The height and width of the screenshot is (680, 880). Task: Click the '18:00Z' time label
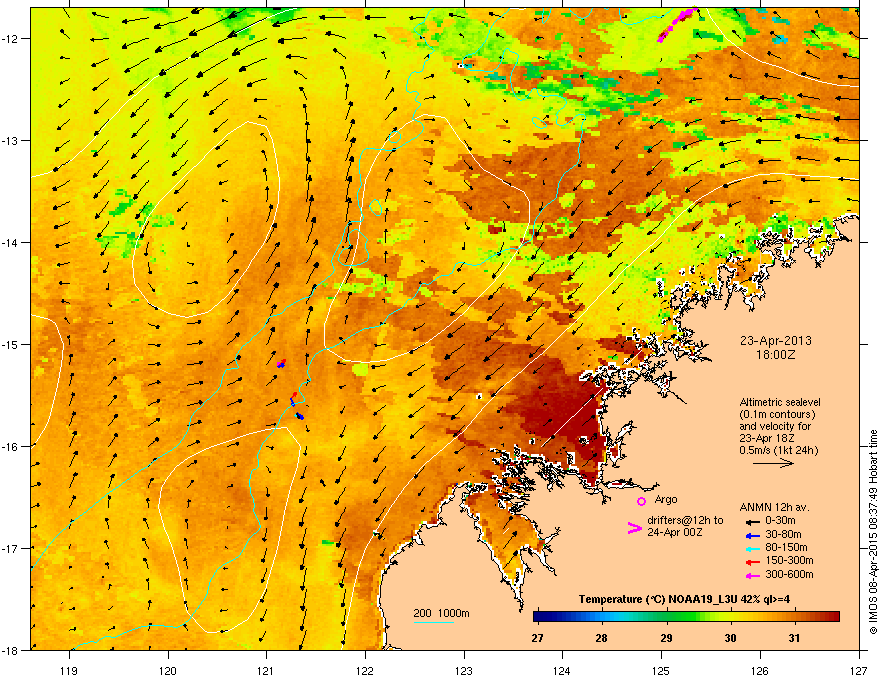(776, 355)
